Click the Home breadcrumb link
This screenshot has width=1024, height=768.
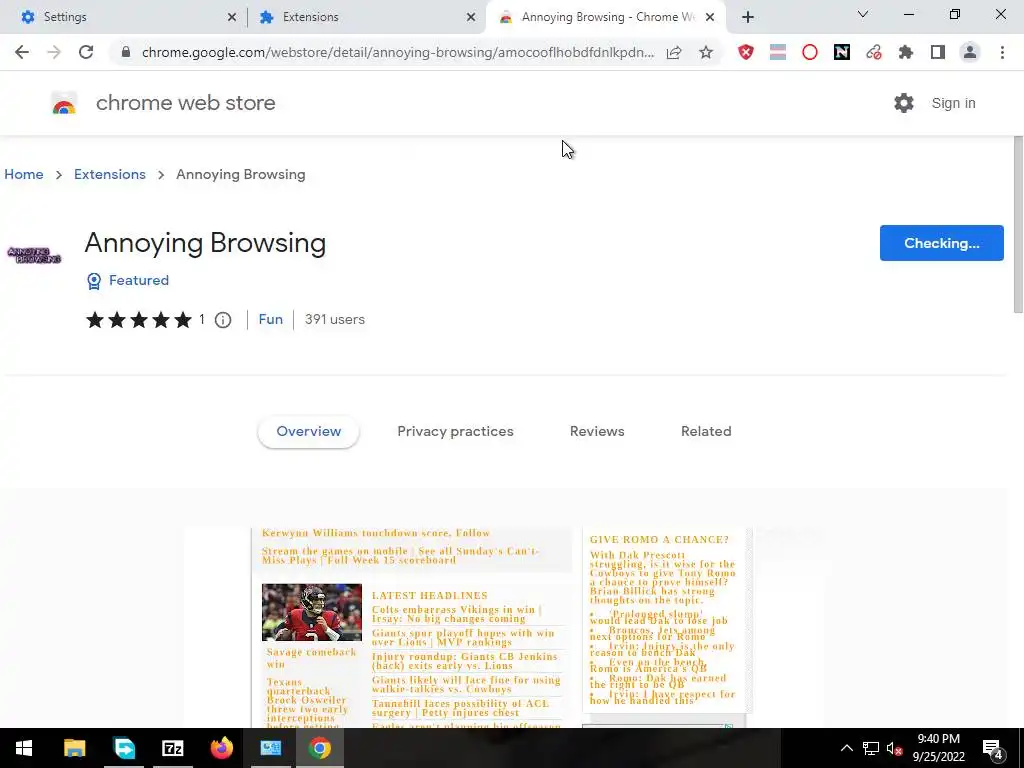pyautogui.click(x=24, y=174)
